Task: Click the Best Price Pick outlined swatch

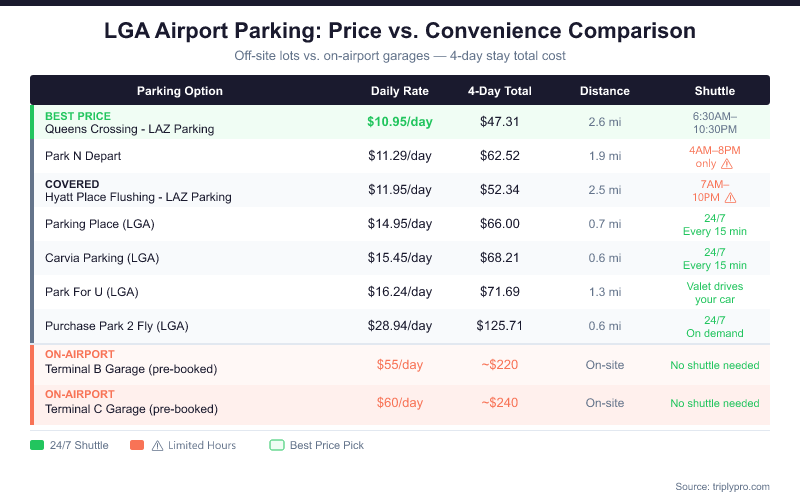Action: tap(277, 445)
